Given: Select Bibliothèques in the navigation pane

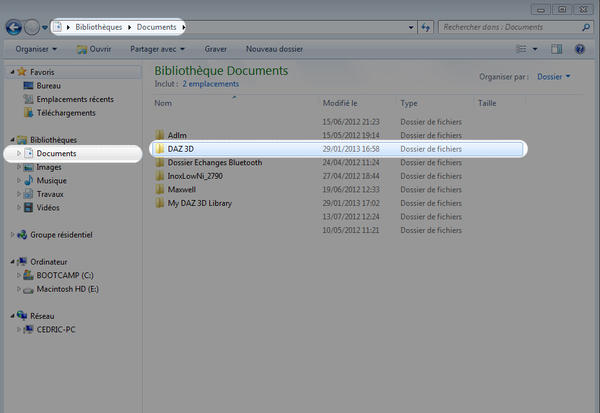Looking at the screenshot, I should (x=53, y=140).
